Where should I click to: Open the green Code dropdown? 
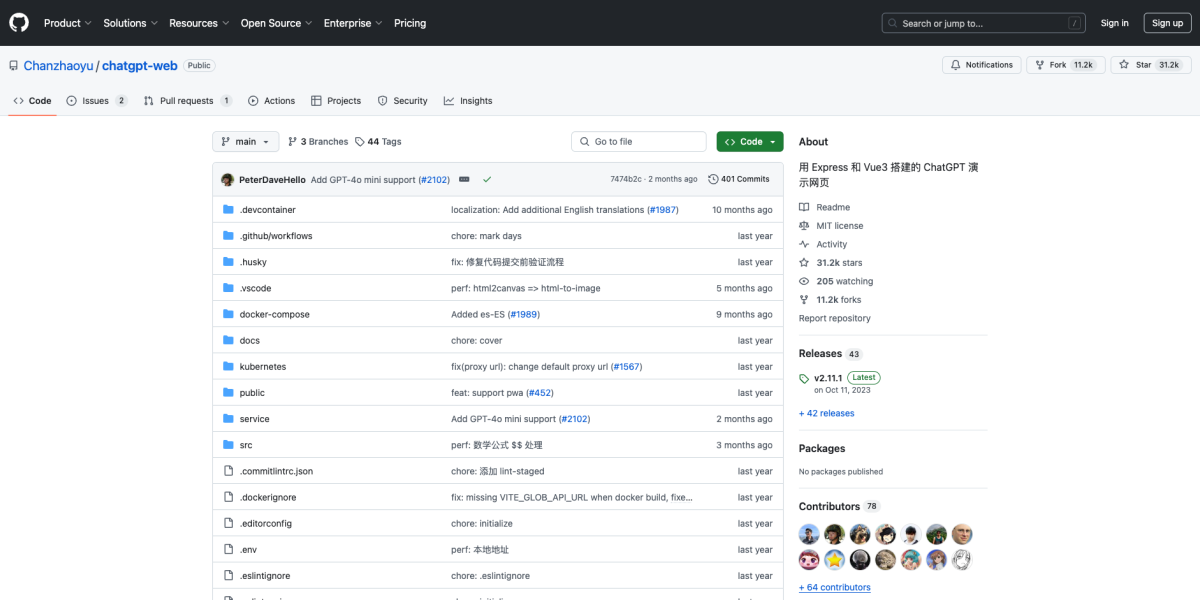point(749,142)
